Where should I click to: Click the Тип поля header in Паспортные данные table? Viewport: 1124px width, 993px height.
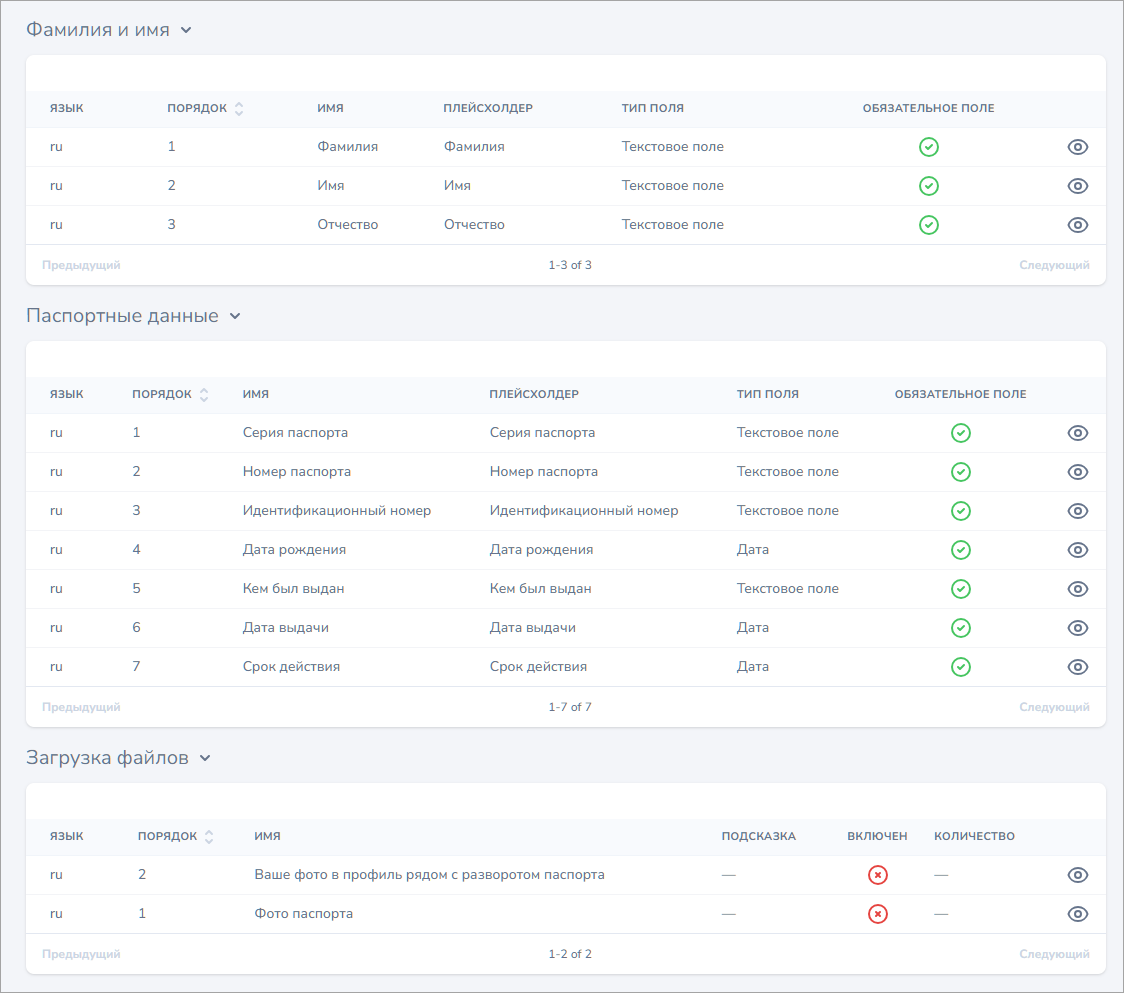coord(768,394)
